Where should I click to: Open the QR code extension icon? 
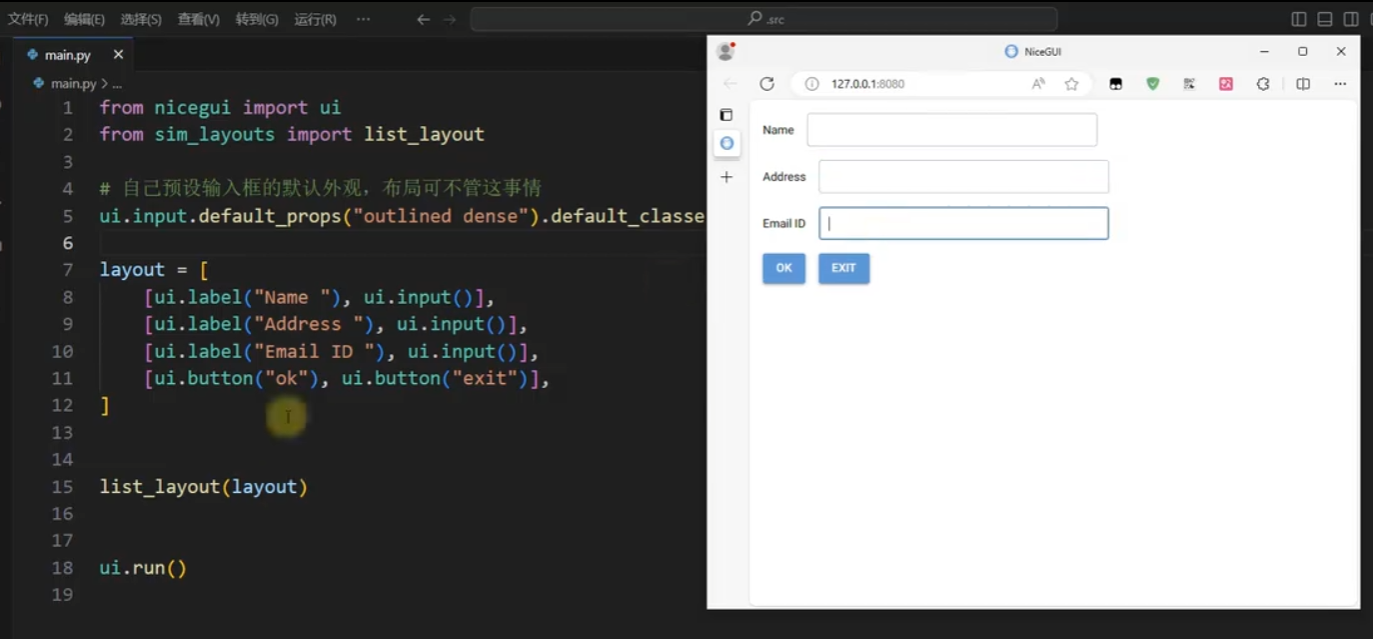coord(1189,84)
